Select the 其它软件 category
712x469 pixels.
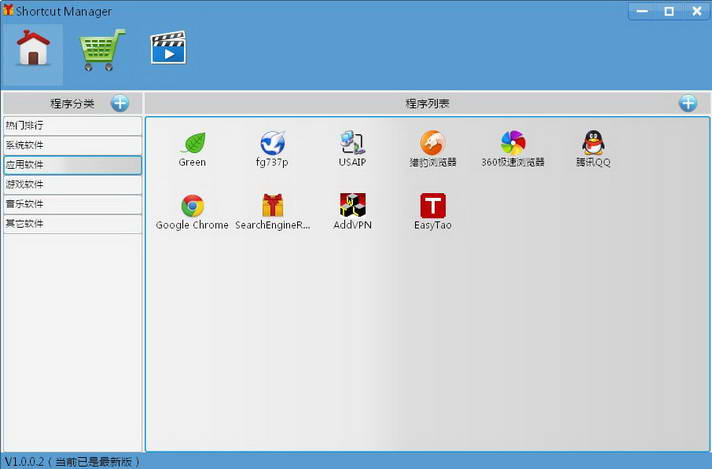click(x=73, y=223)
